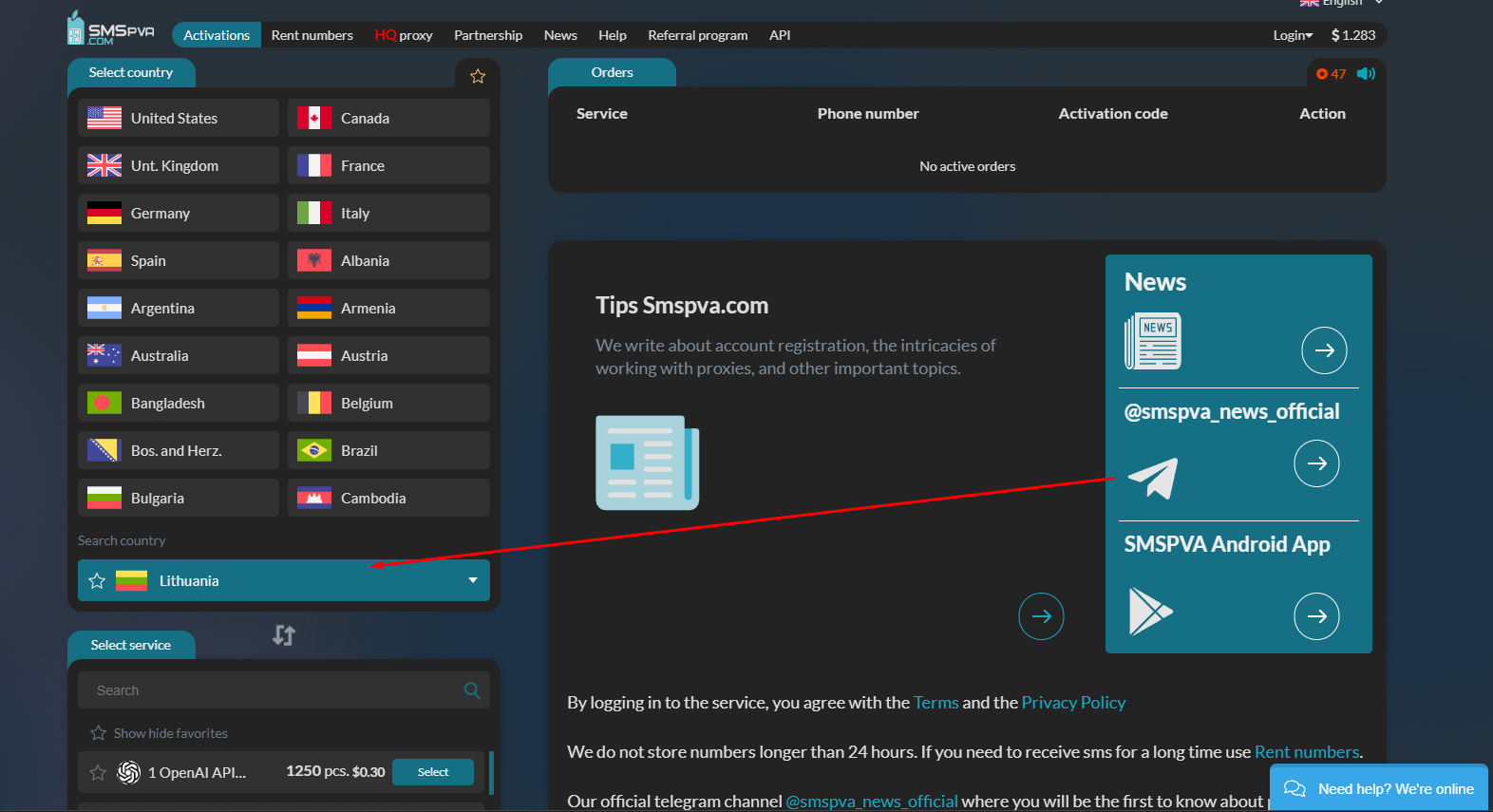Image resolution: width=1493 pixels, height=812 pixels.
Task: Open the Privacy Policy link
Action: (x=1073, y=703)
